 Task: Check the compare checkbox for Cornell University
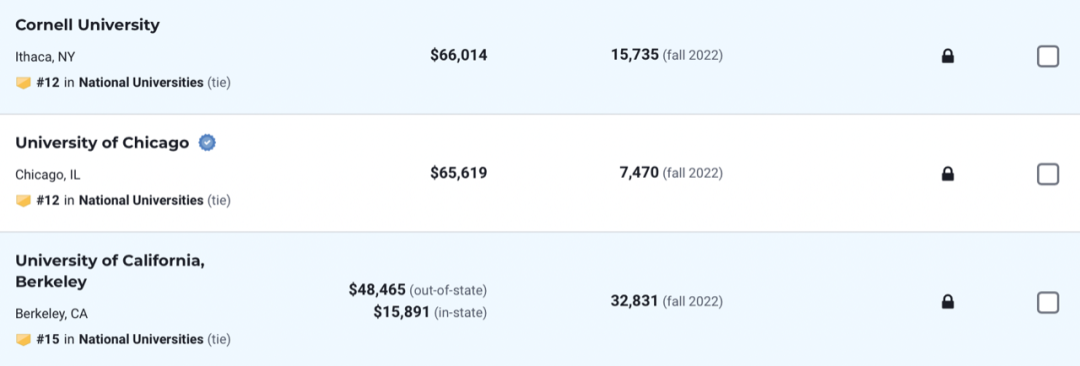(x=1048, y=57)
